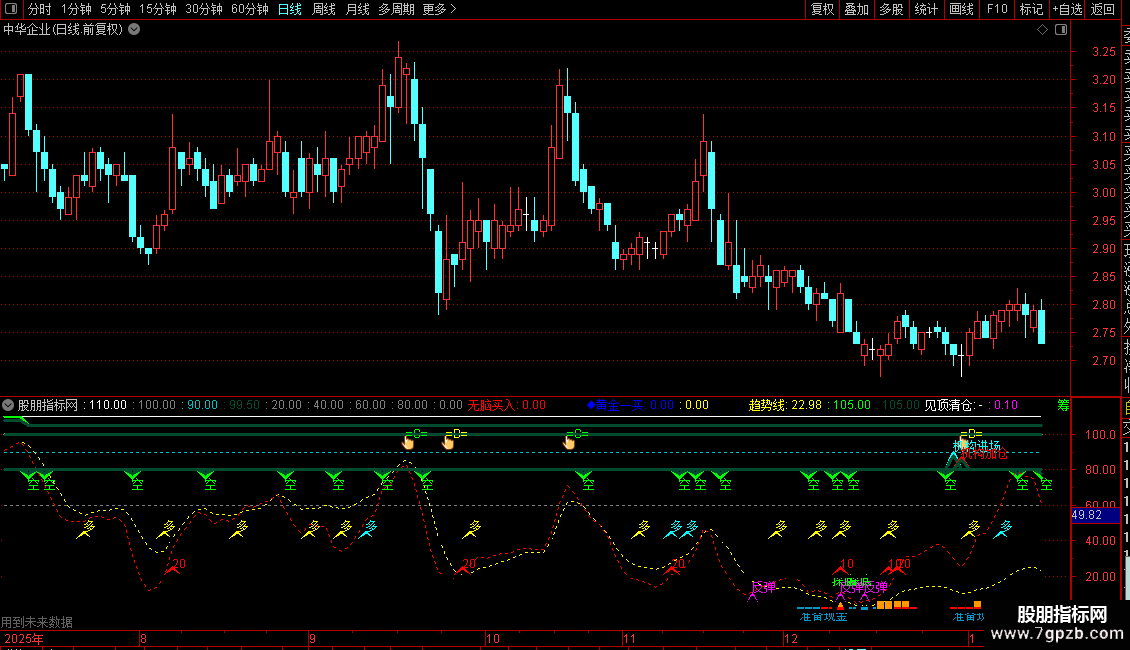Image resolution: width=1130 pixels, height=650 pixels.
Task: Toggle the right side panel icon
Action: (1061, 30)
